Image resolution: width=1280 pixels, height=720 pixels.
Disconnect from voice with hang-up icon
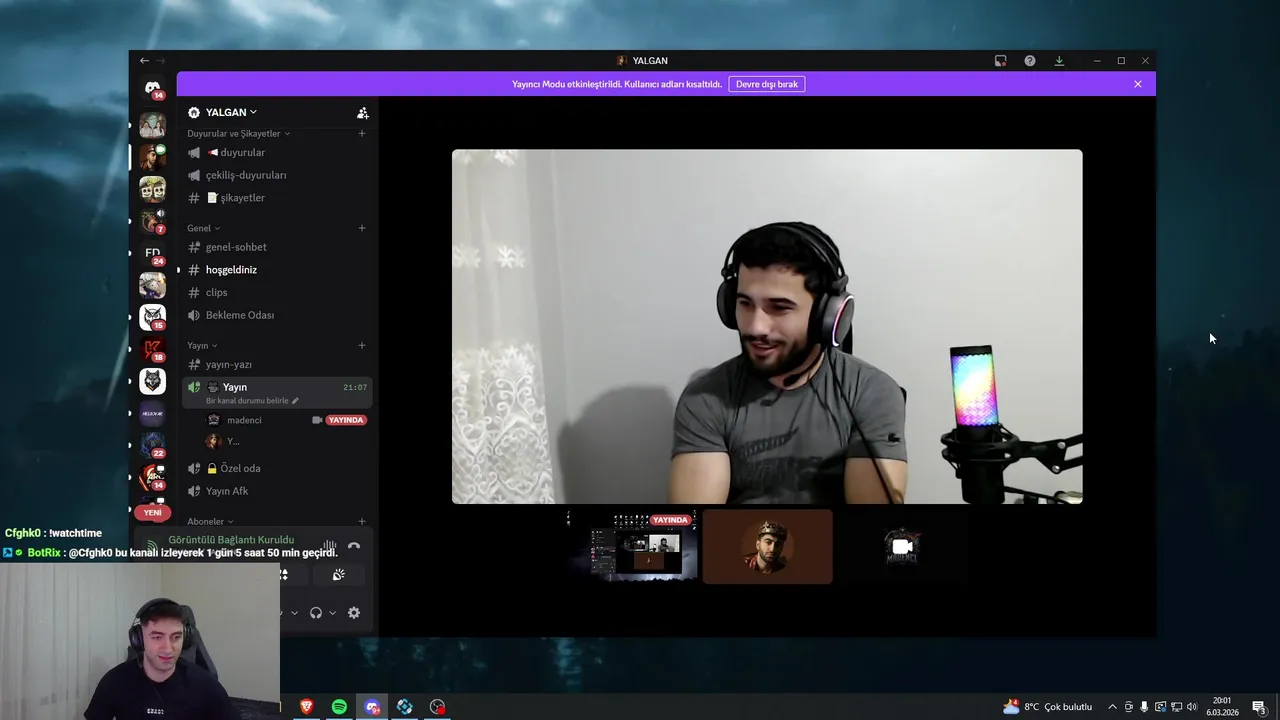click(x=354, y=547)
